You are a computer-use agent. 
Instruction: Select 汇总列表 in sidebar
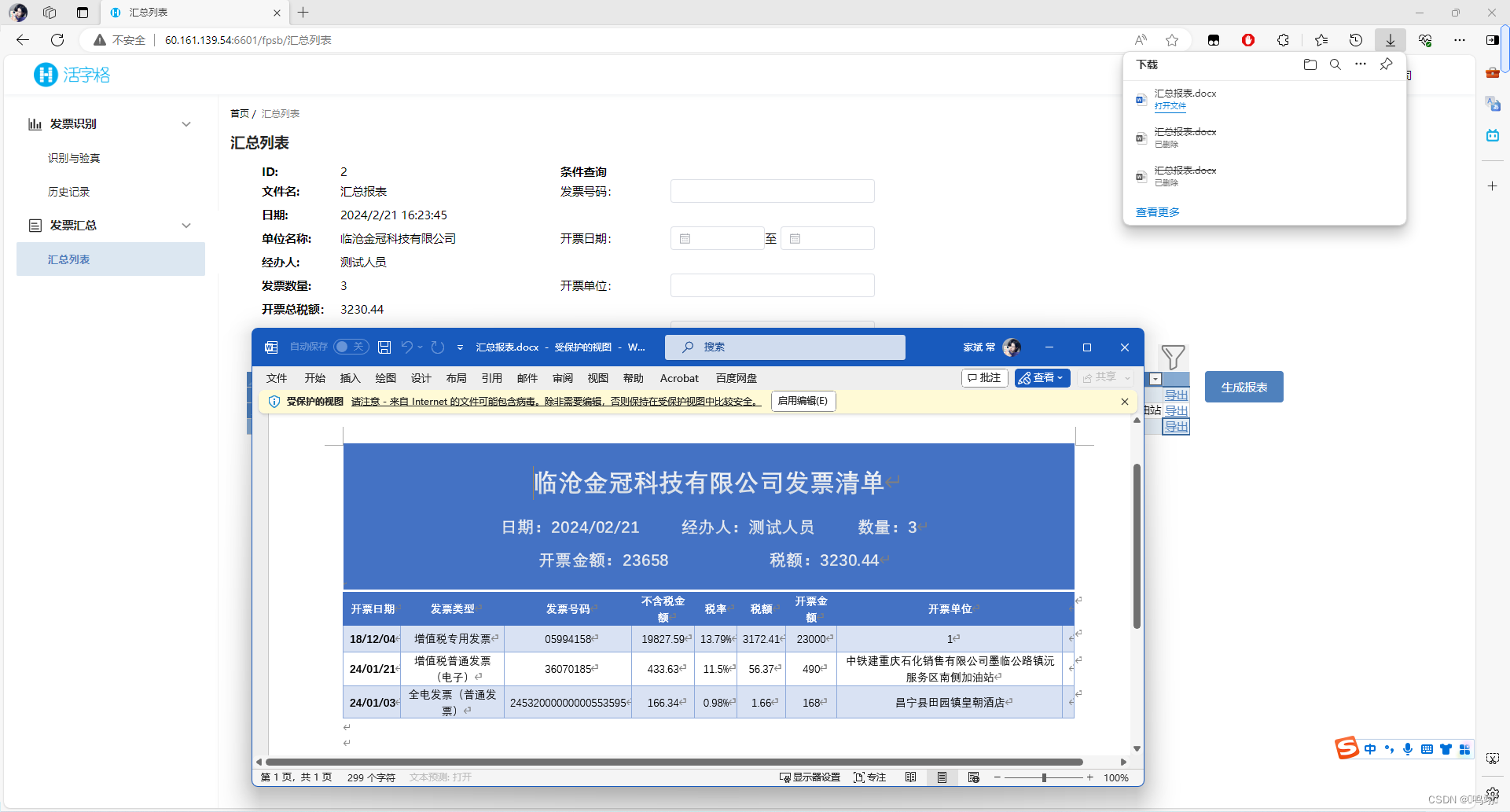coord(110,259)
